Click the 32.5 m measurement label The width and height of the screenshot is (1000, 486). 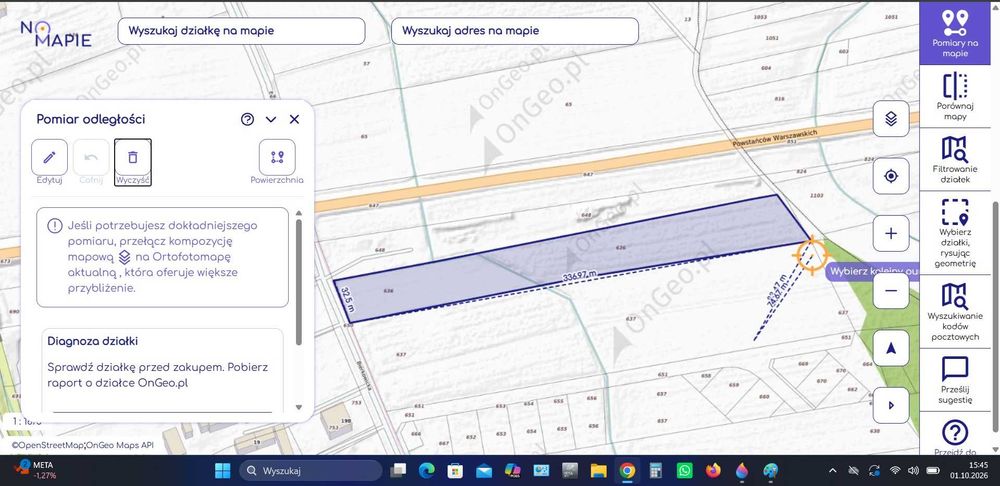347,300
